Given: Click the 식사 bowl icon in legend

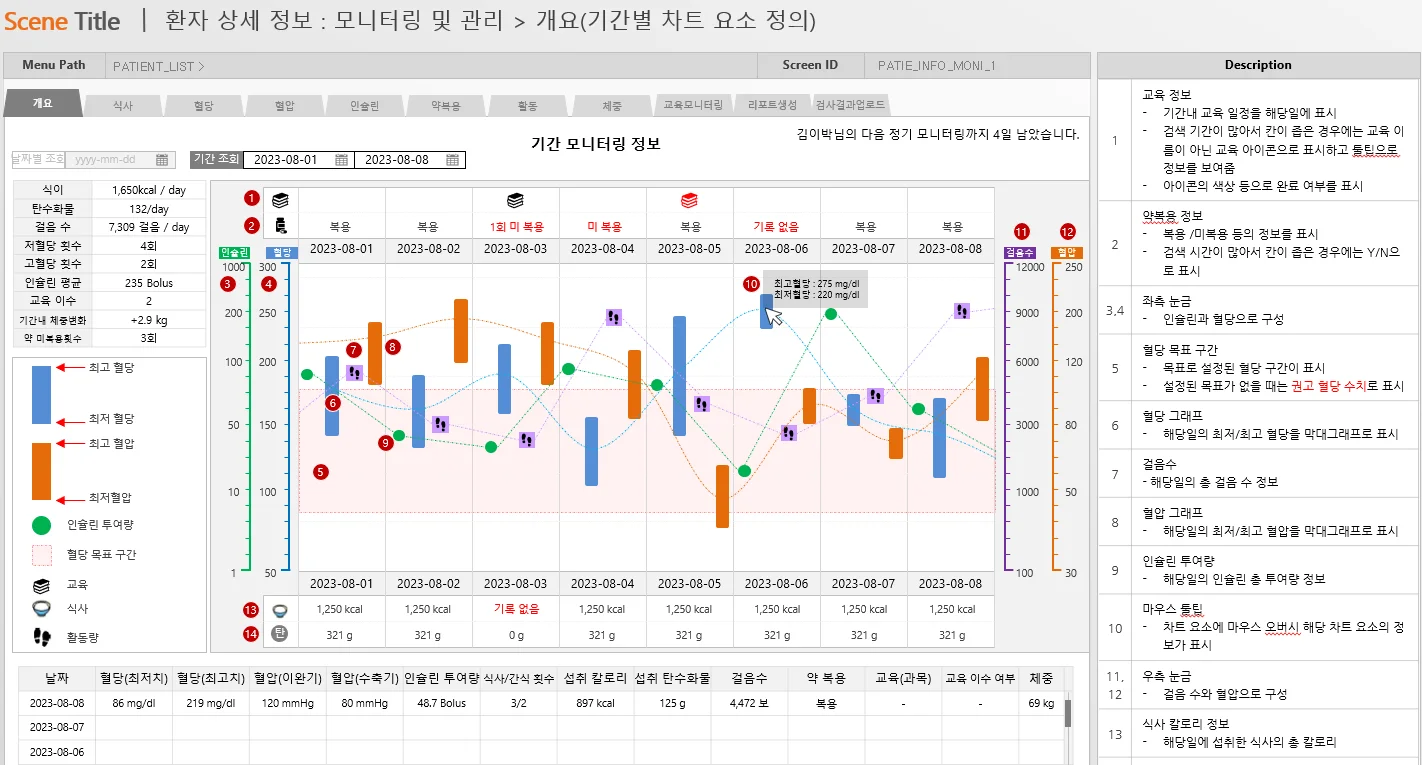Looking at the screenshot, I should pos(41,608).
